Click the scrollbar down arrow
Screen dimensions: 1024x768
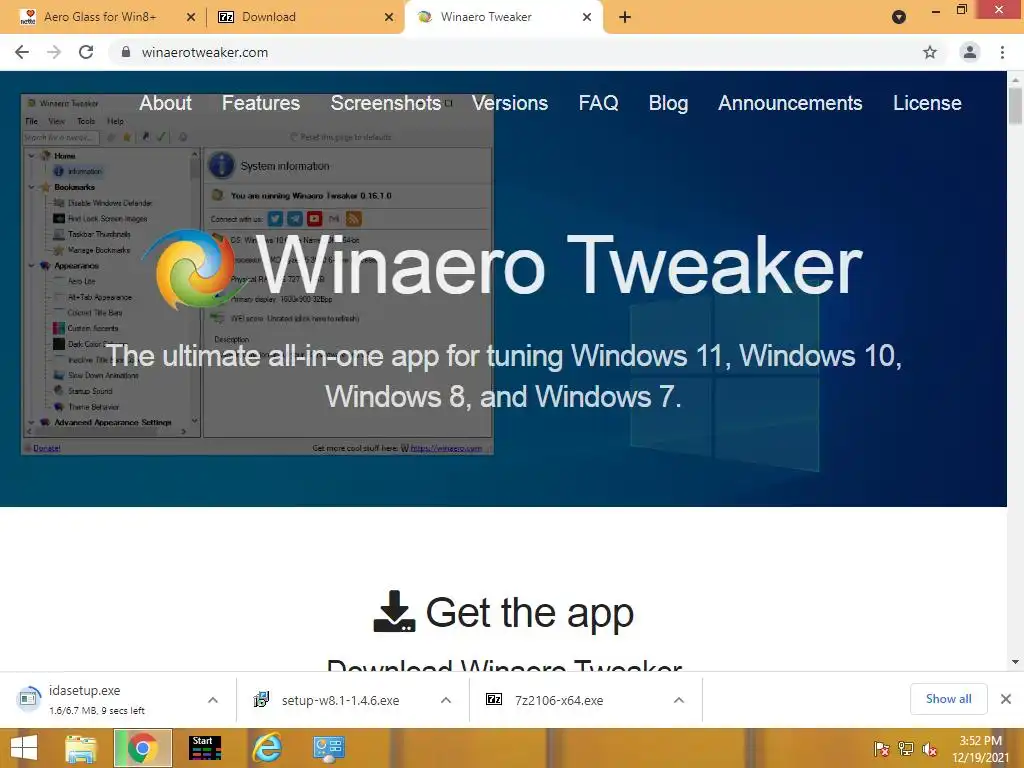(x=1015, y=662)
